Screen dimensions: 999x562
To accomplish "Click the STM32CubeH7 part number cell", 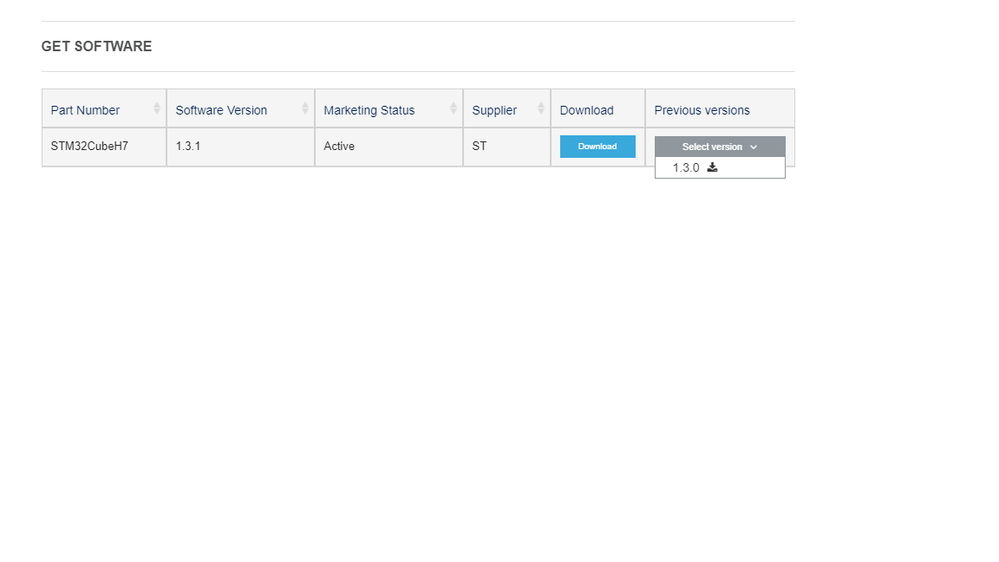I will pos(104,147).
